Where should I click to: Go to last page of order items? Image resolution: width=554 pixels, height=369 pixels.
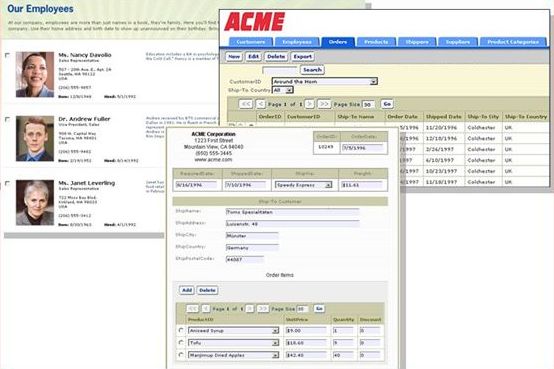click(x=263, y=309)
